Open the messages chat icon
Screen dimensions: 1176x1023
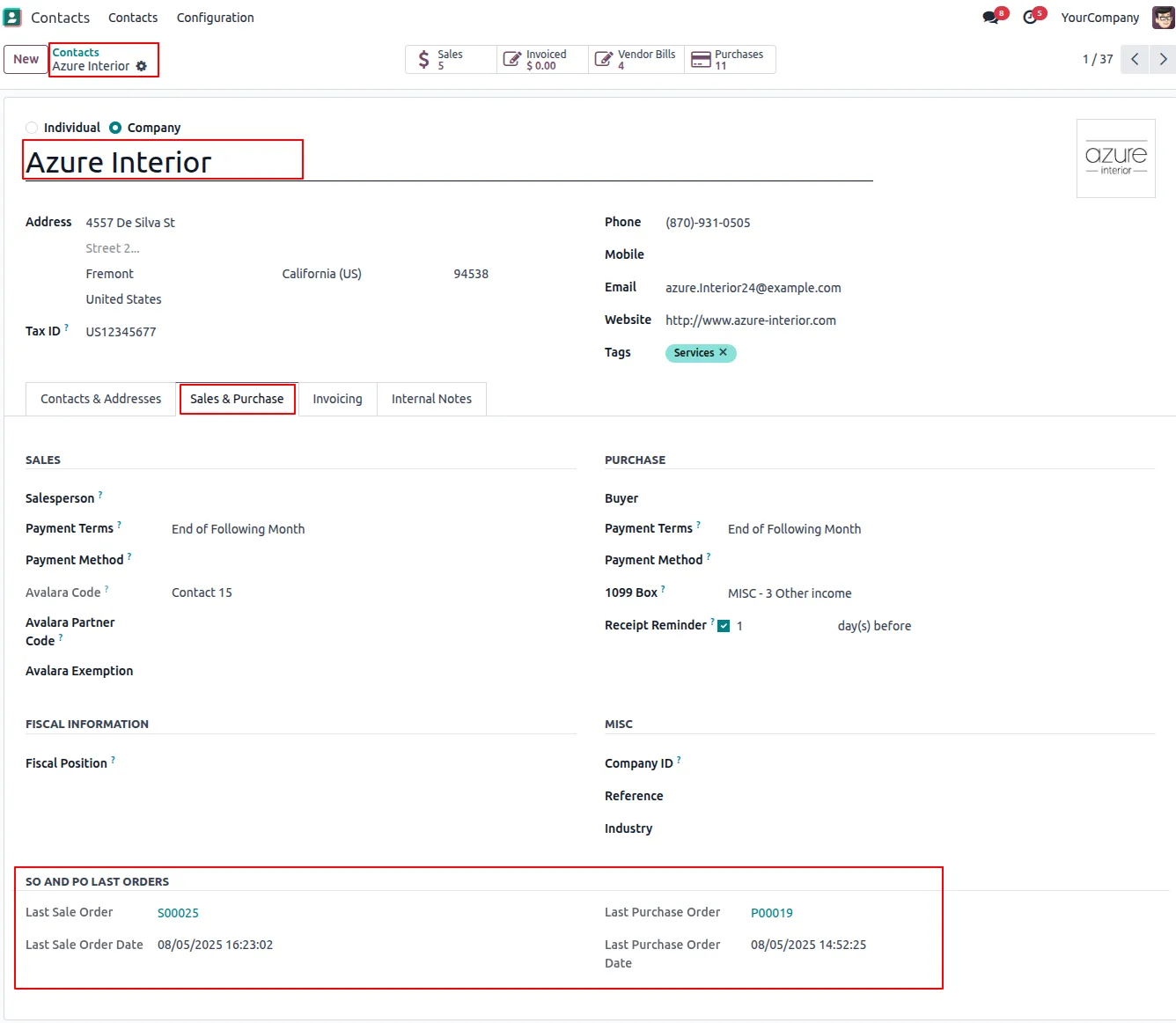tap(991, 18)
